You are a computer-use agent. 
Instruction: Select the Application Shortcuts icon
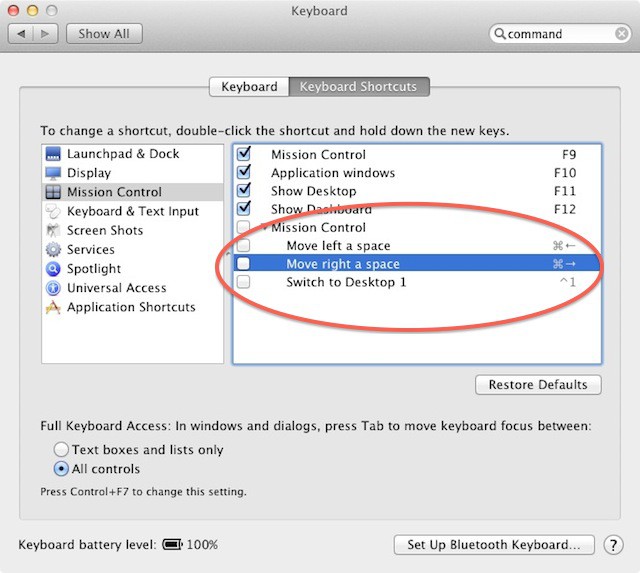(54, 307)
